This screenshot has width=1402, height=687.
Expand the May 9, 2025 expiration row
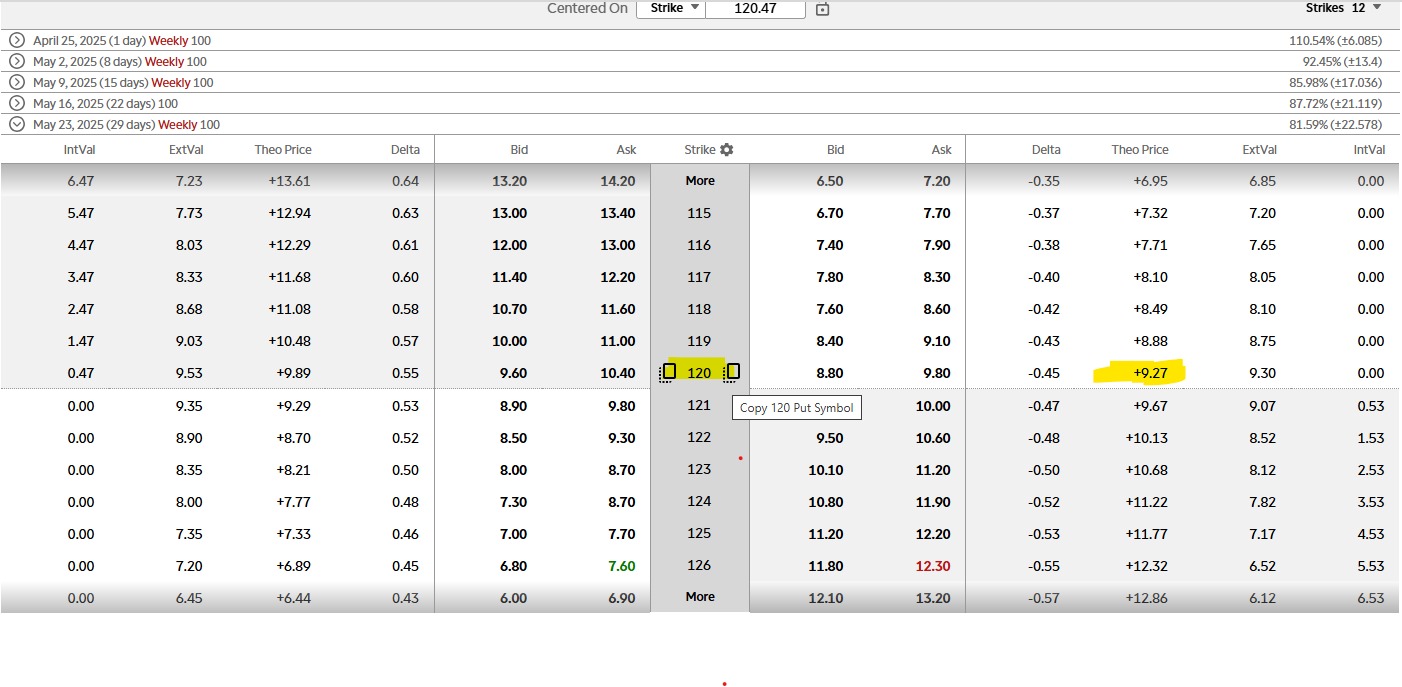tap(16, 83)
